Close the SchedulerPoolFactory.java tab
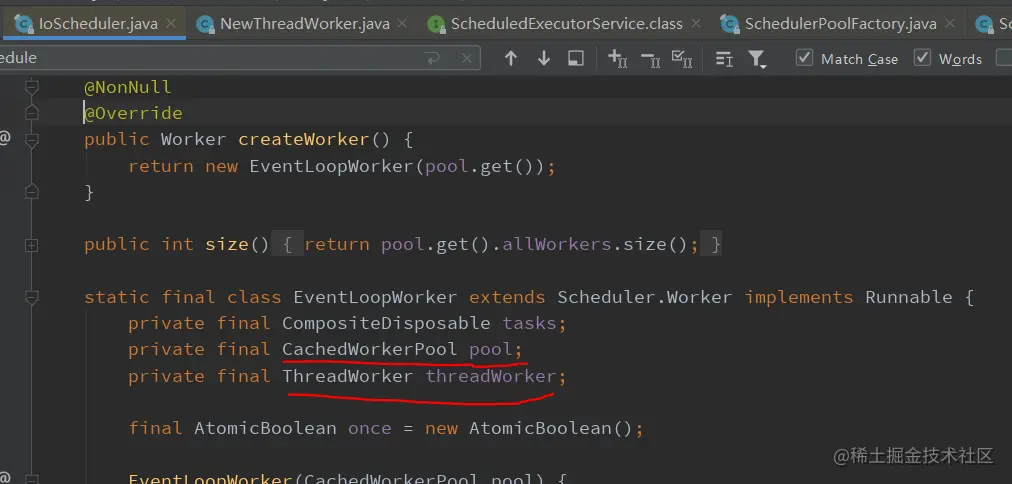This screenshot has height=484, width=1012. pyautogui.click(x=949, y=24)
